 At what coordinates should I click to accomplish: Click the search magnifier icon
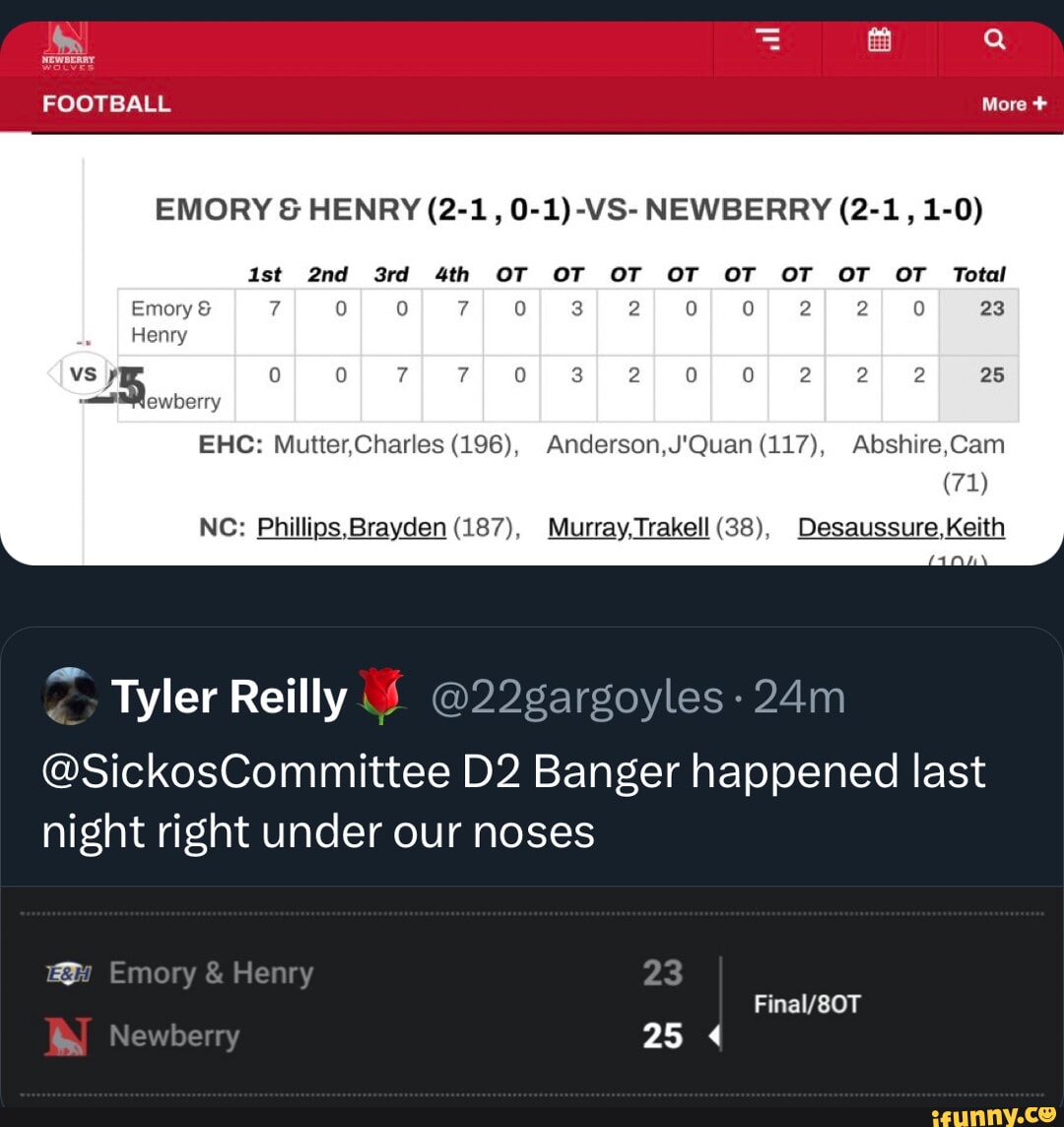pos(995,39)
